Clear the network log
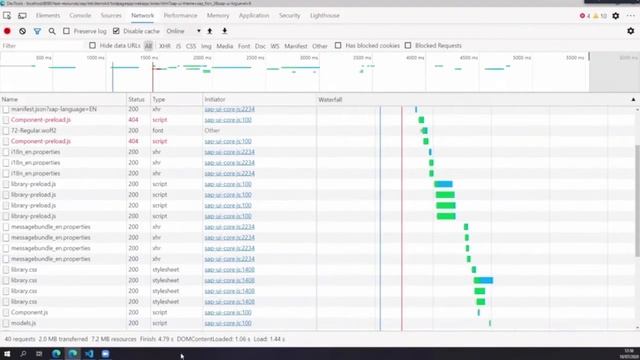This screenshot has width=640, height=360. point(22,31)
